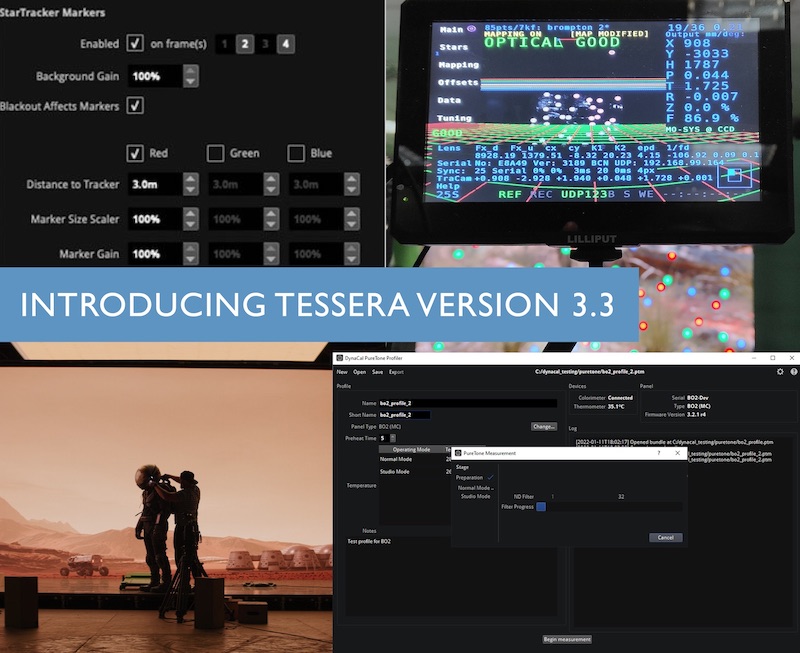This screenshot has height=653, width=800.
Task: Toggle the StarTracker Markers Enabled checkbox
Action: click(x=136, y=44)
